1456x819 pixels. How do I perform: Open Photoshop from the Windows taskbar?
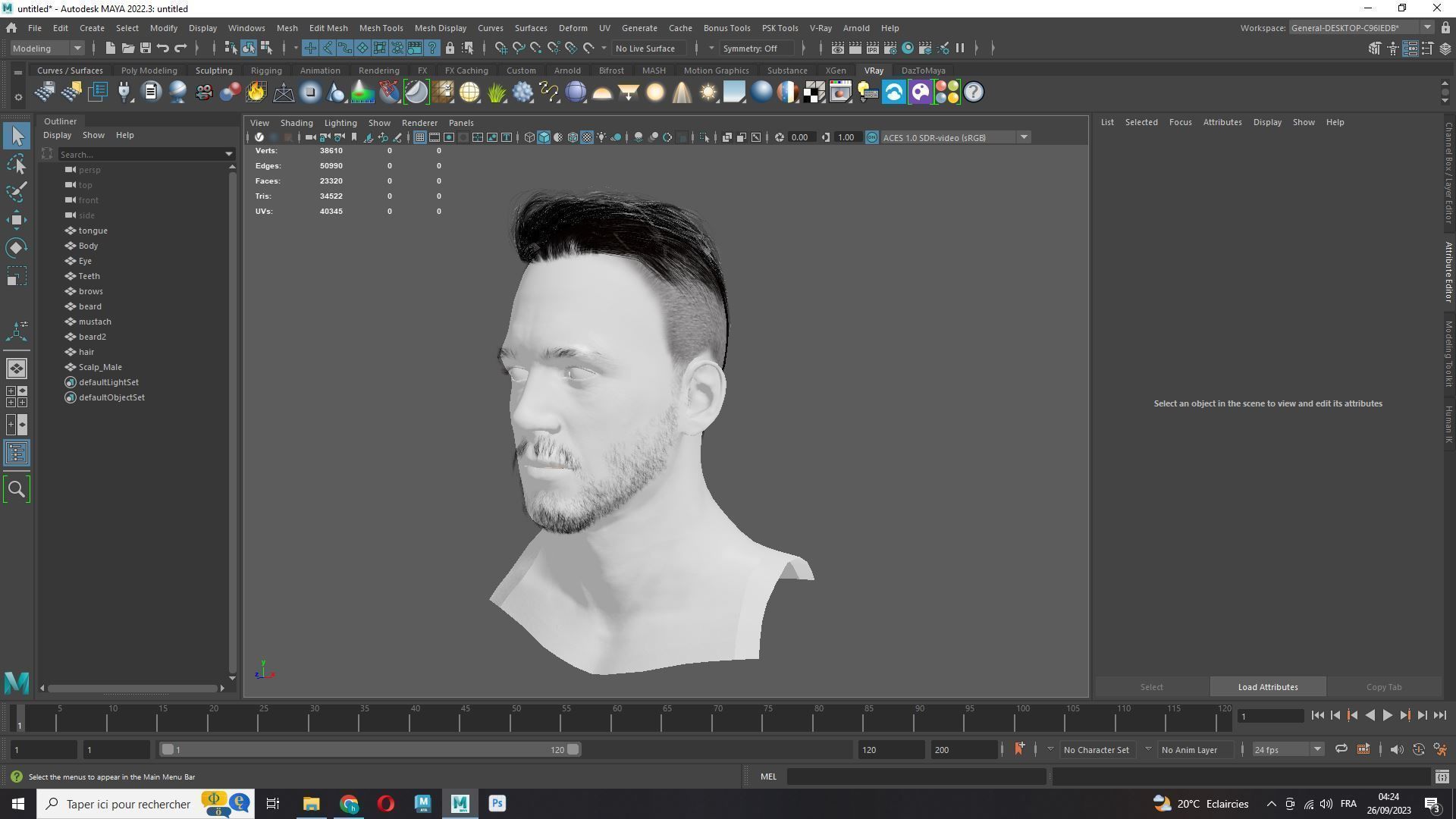pyautogui.click(x=497, y=804)
